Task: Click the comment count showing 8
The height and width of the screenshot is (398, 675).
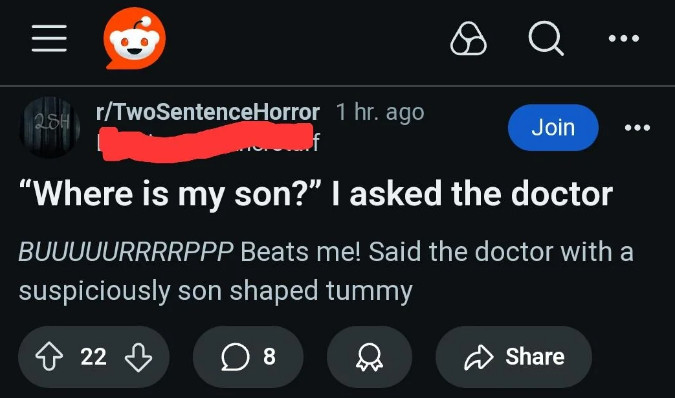Action: (269, 357)
